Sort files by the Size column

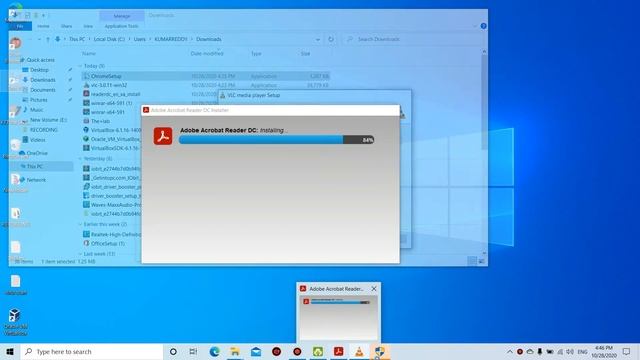pyautogui.click(x=305, y=53)
